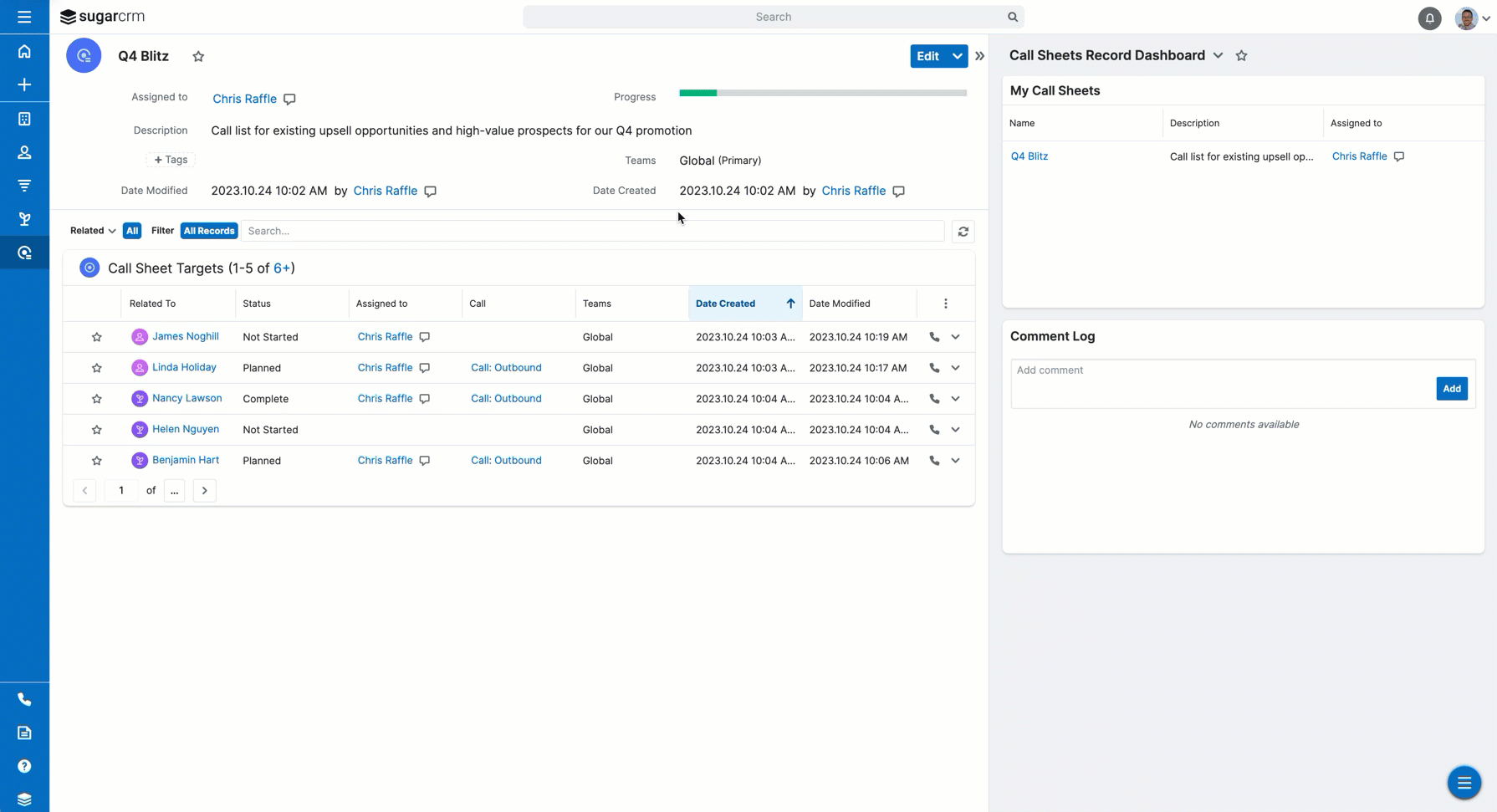Open the Benjamin Hart record link
Screen dimensions: 1497x812
[186, 460]
